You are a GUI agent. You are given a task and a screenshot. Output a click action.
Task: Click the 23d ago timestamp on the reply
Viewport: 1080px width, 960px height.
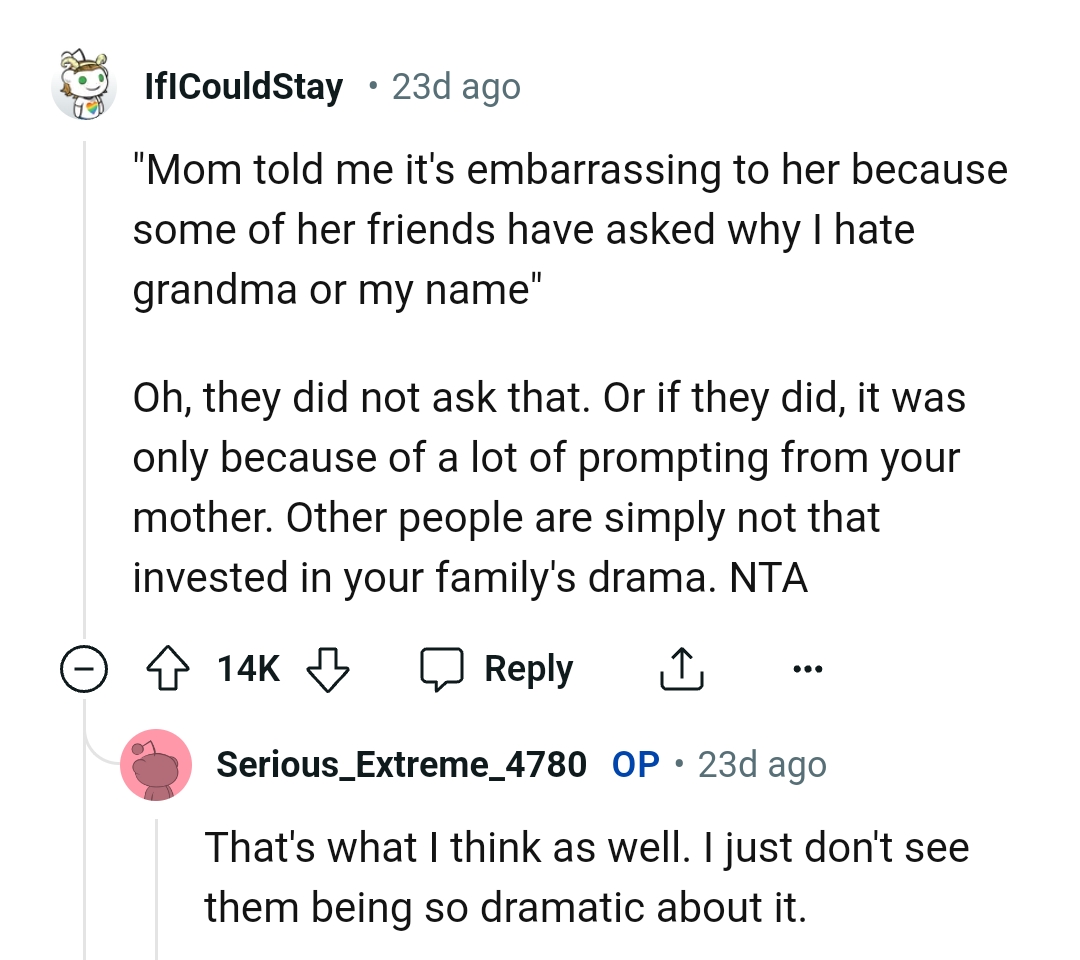coord(762,764)
